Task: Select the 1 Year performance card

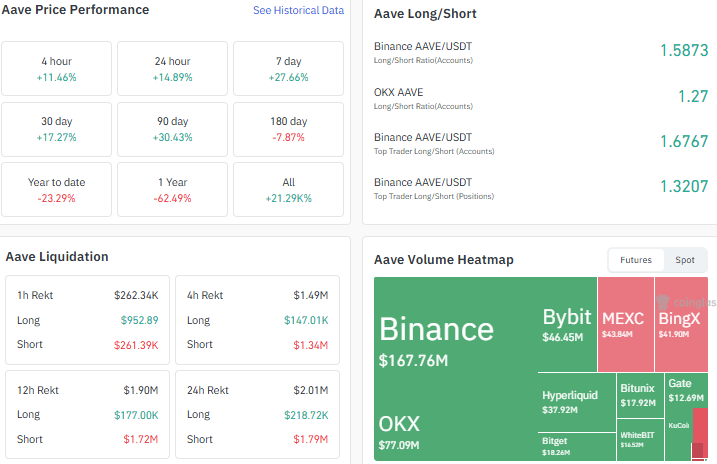Action: [x=172, y=190]
